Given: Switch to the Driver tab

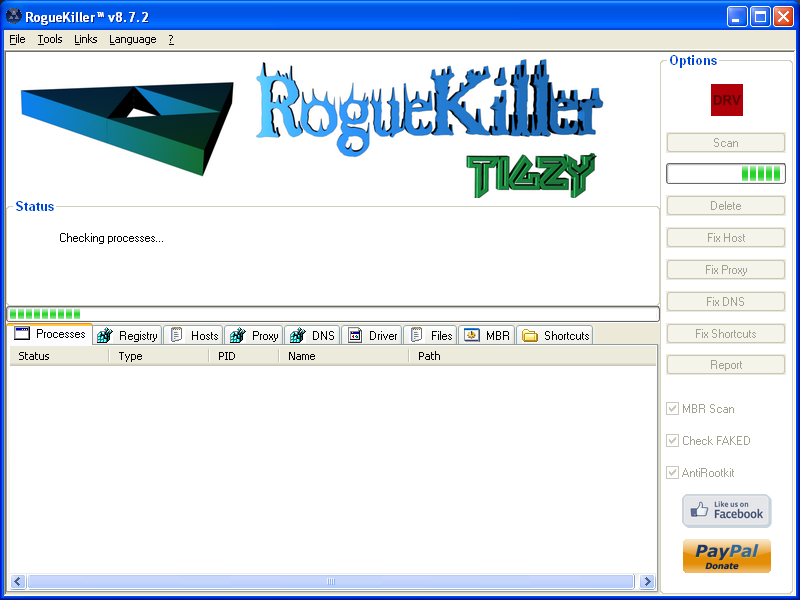Looking at the screenshot, I should 372,335.
